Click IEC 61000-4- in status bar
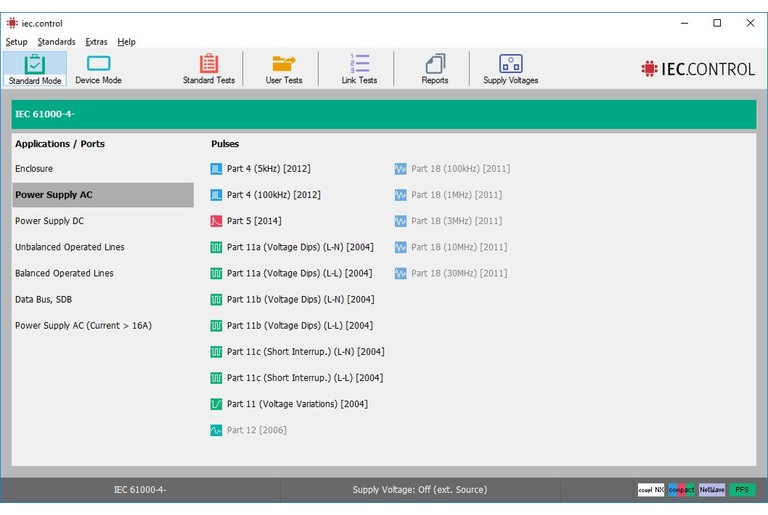The width and height of the screenshot is (768, 515). point(140,490)
